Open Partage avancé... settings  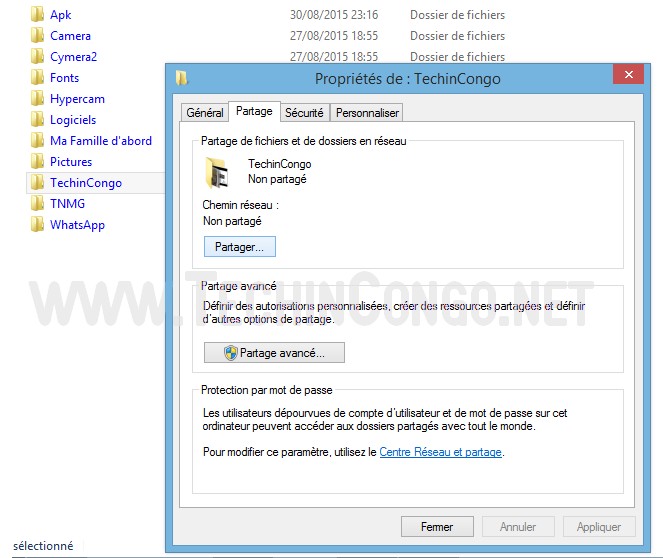(274, 353)
